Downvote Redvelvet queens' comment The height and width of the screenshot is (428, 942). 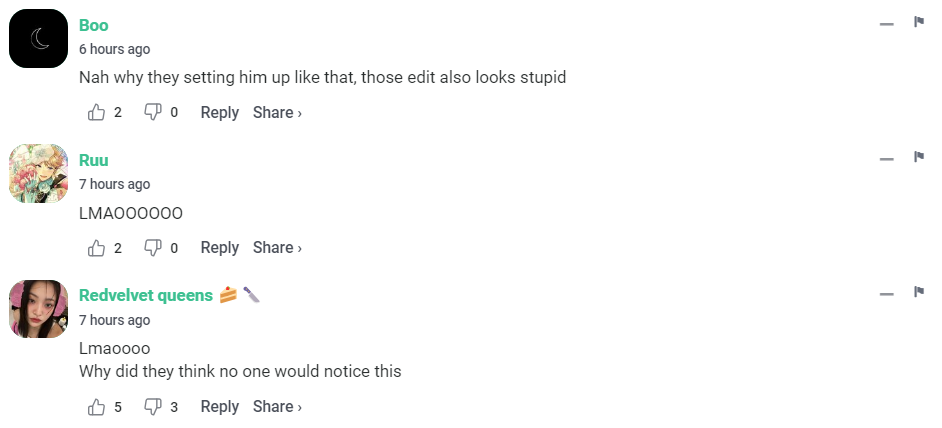153,407
